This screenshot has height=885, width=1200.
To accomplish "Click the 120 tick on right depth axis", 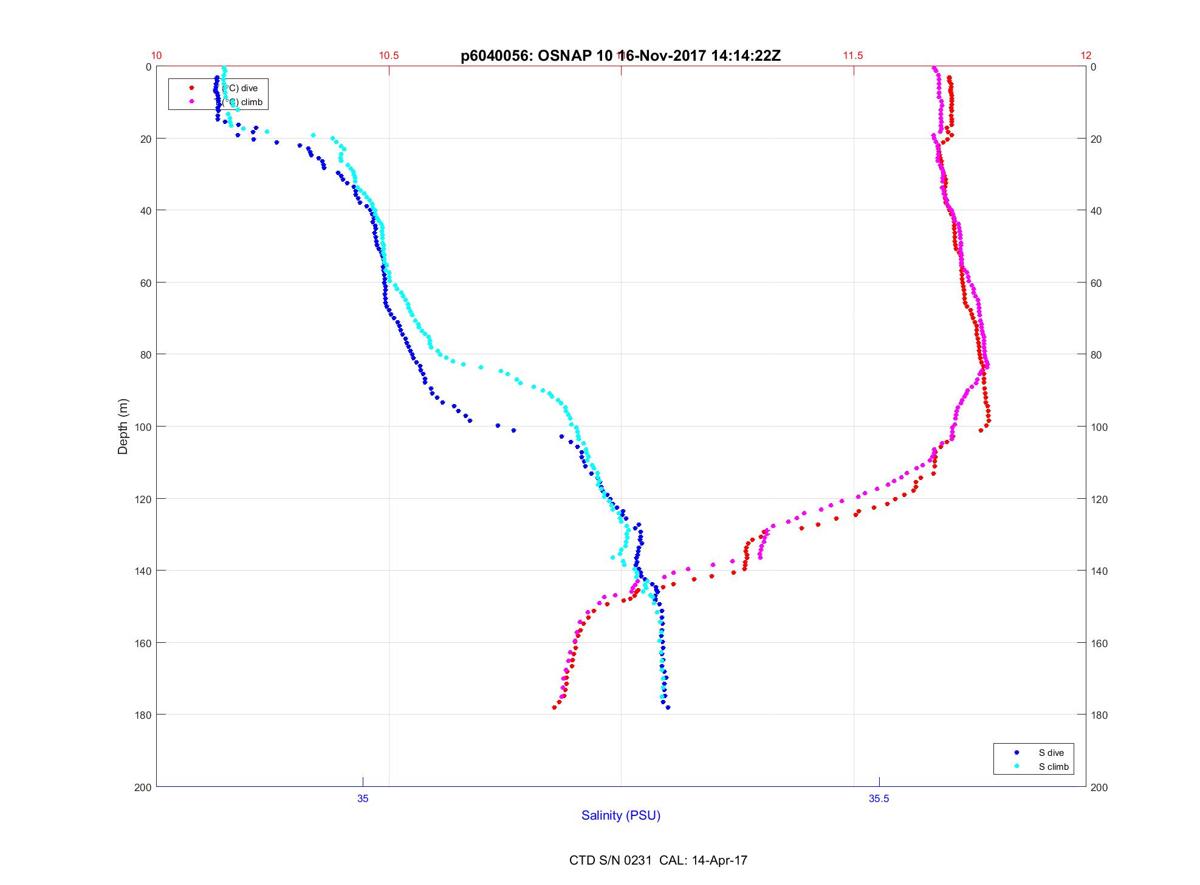I will pos(1101,499).
